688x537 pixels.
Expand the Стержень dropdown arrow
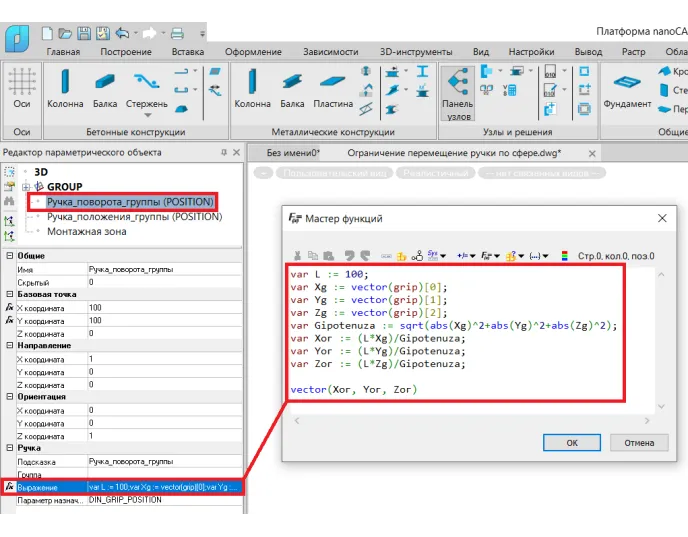click(x=148, y=115)
